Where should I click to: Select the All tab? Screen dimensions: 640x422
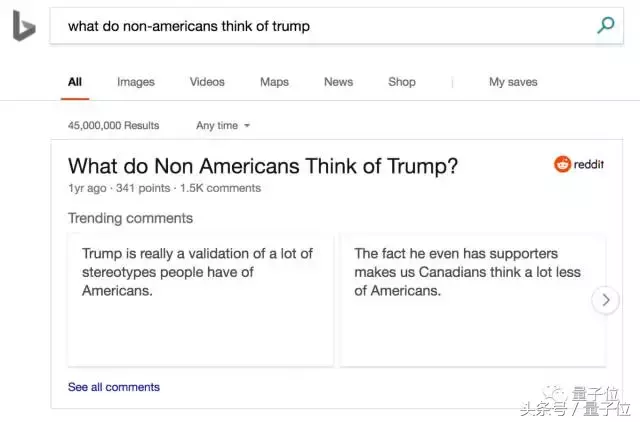click(x=75, y=82)
